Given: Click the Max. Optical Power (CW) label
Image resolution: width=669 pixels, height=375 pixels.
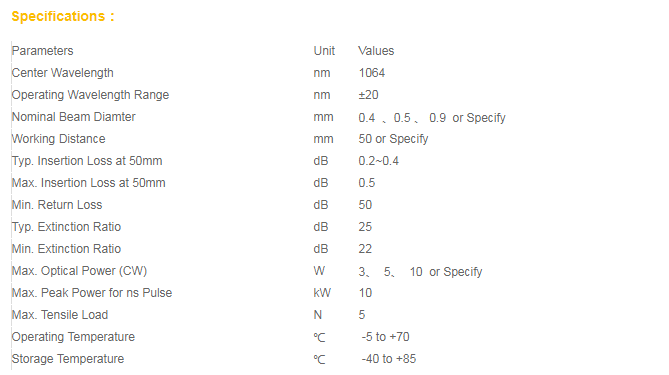Looking at the screenshot, I should pos(79,271).
